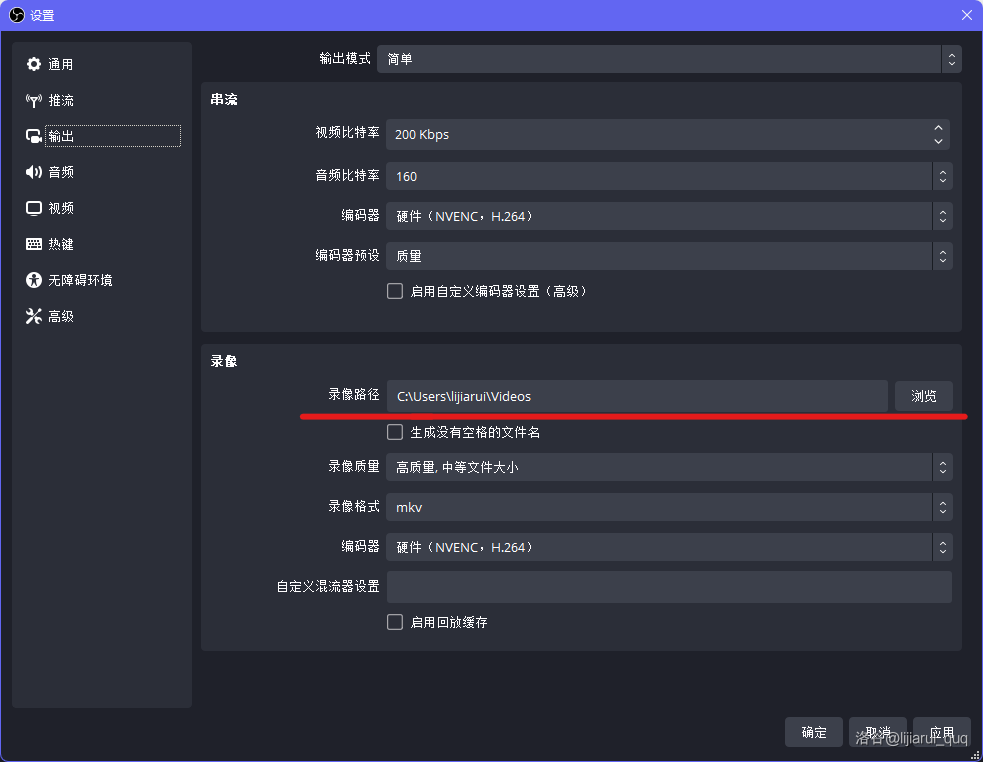Open the 编码器预设 dropdown
Screen dimensions: 983x762
coord(669,256)
